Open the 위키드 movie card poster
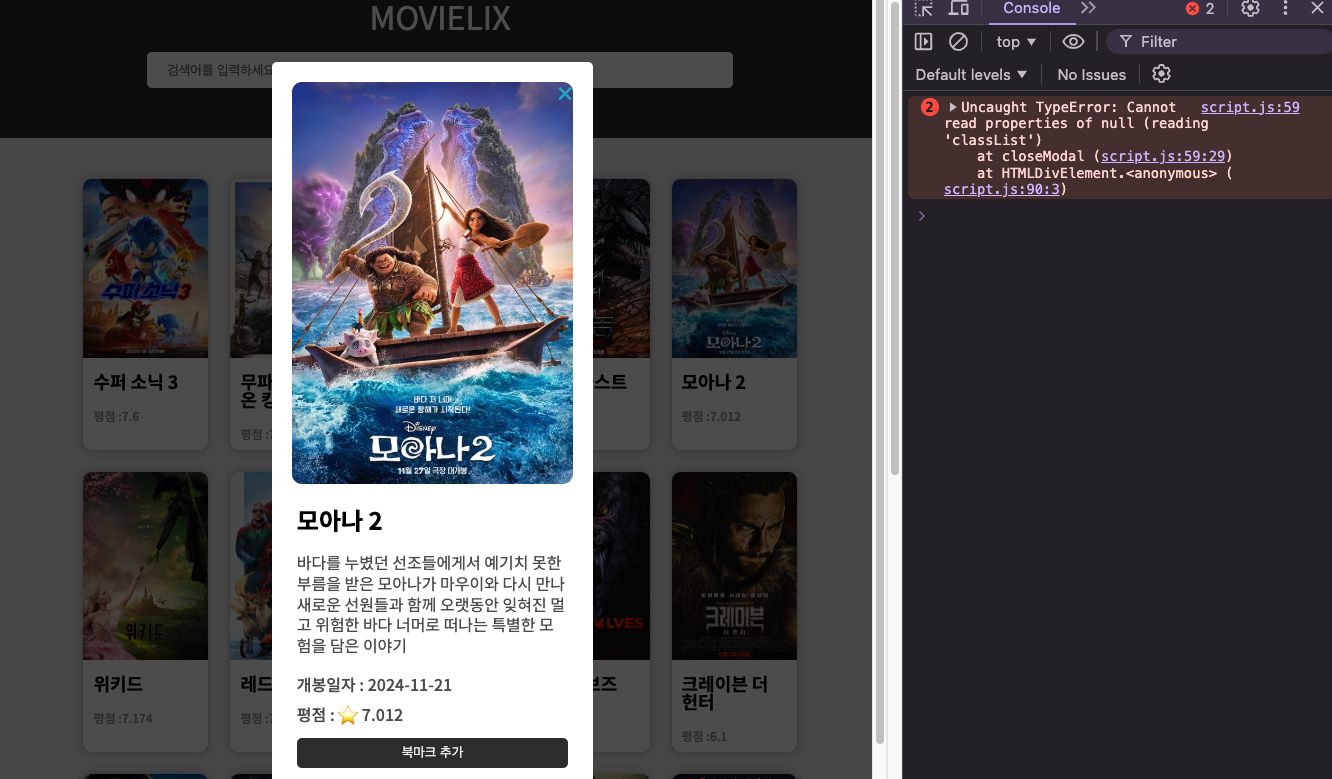The width and height of the screenshot is (1332, 779). [145, 566]
